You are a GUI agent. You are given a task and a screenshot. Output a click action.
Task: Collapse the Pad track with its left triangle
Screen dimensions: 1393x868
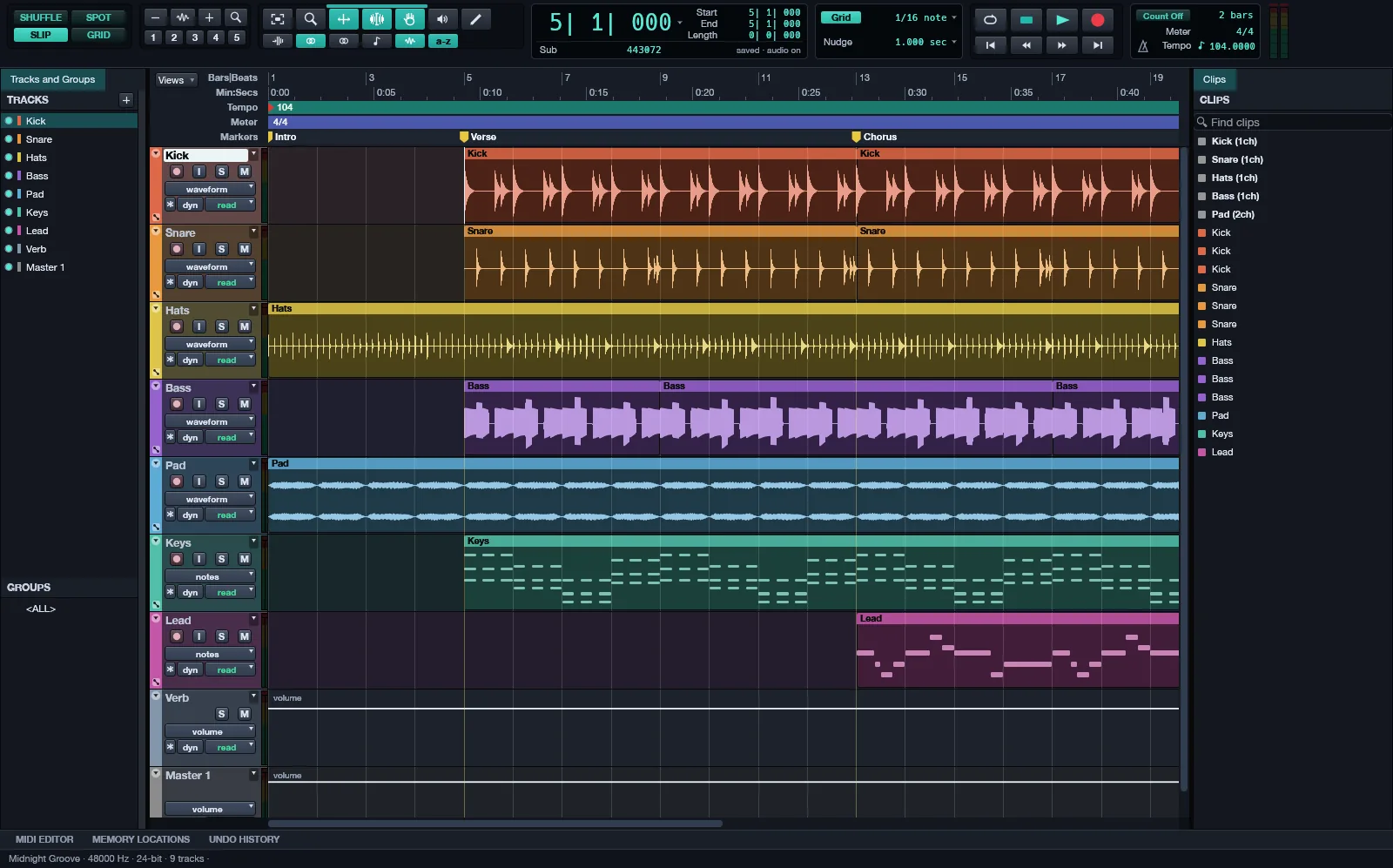point(156,464)
